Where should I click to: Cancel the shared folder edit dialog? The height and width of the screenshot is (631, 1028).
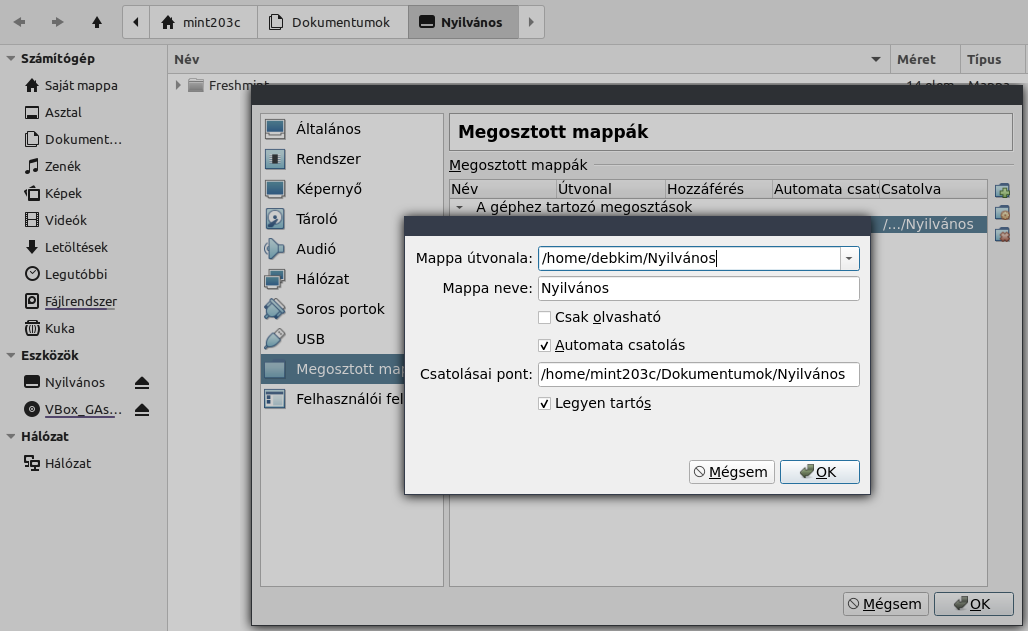(x=732, y=472)
